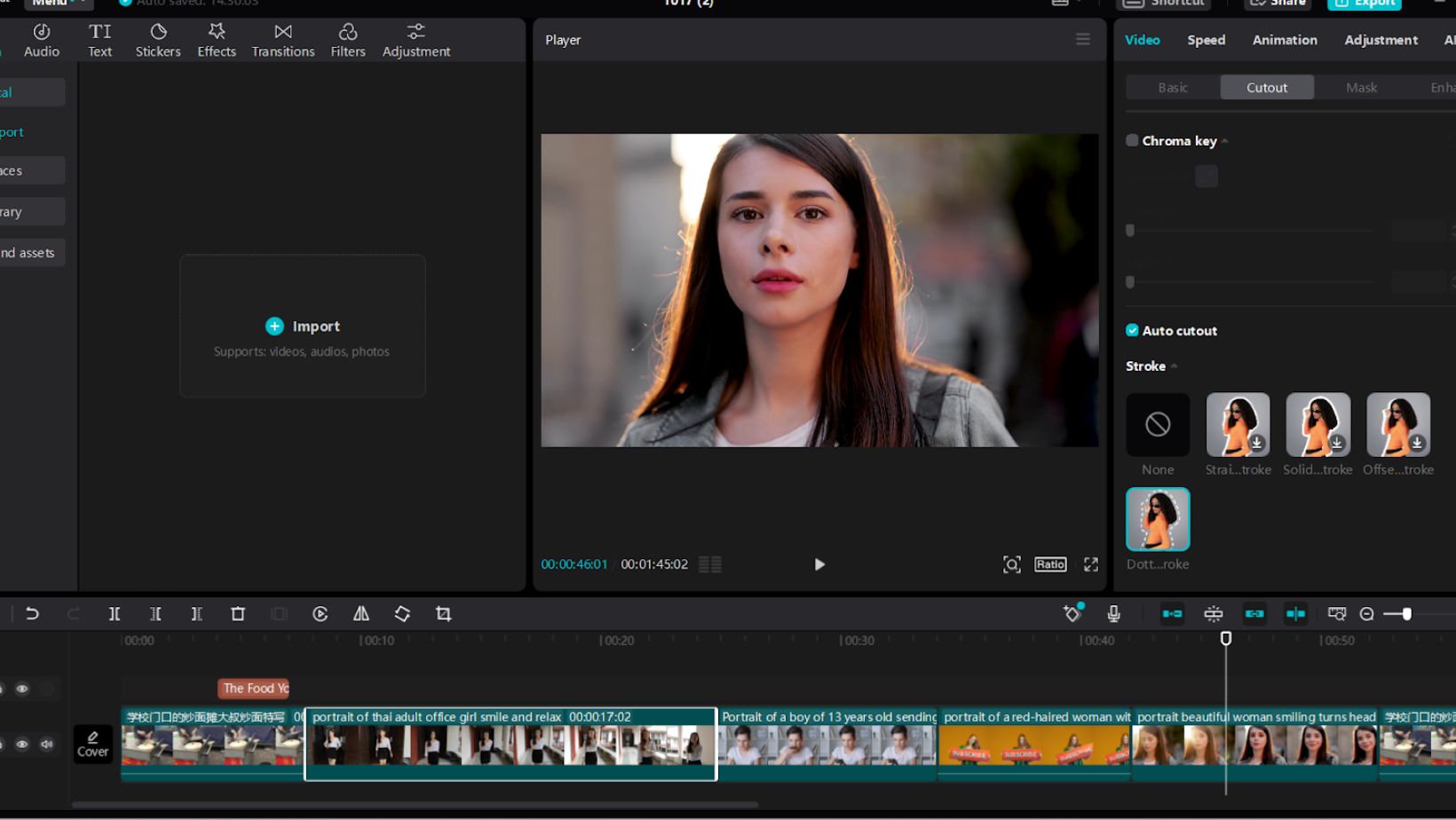Collapse the Stroke section arrow

click(1175, 367)
